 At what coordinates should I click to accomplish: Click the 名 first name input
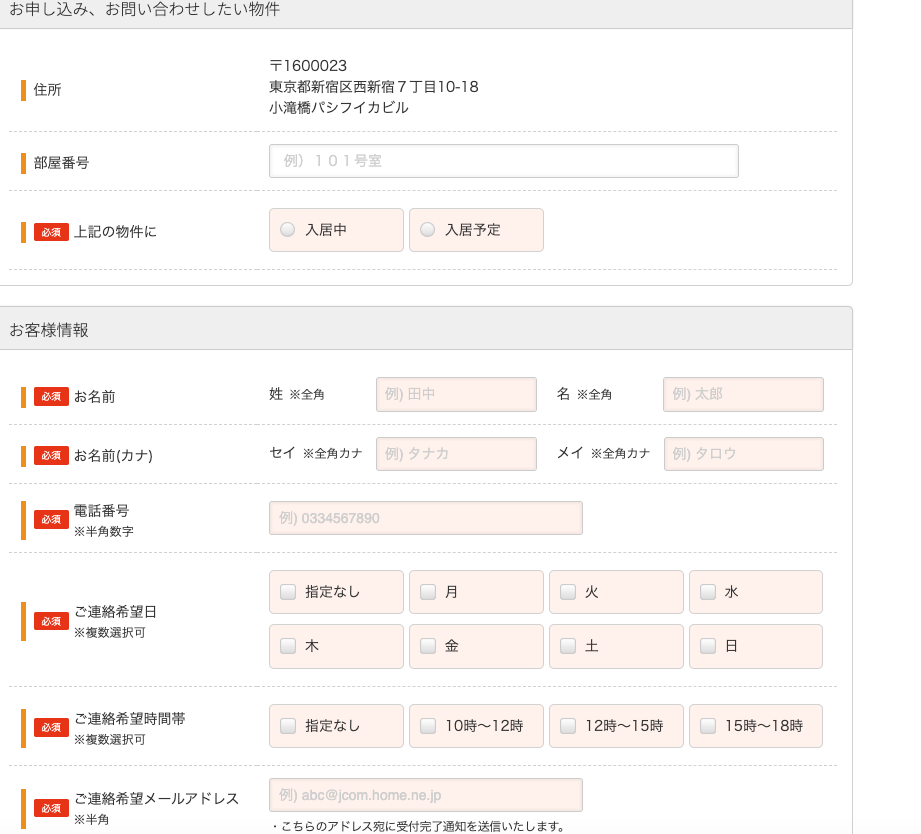[743, 394]
